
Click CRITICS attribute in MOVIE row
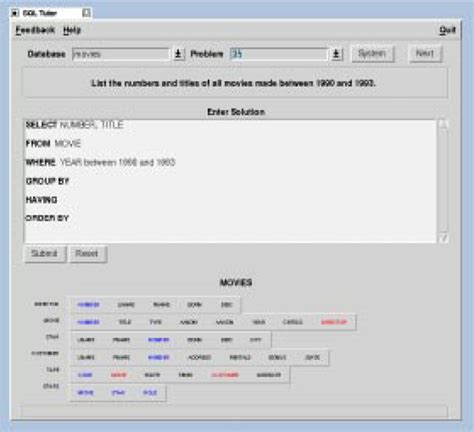(293, 322)
